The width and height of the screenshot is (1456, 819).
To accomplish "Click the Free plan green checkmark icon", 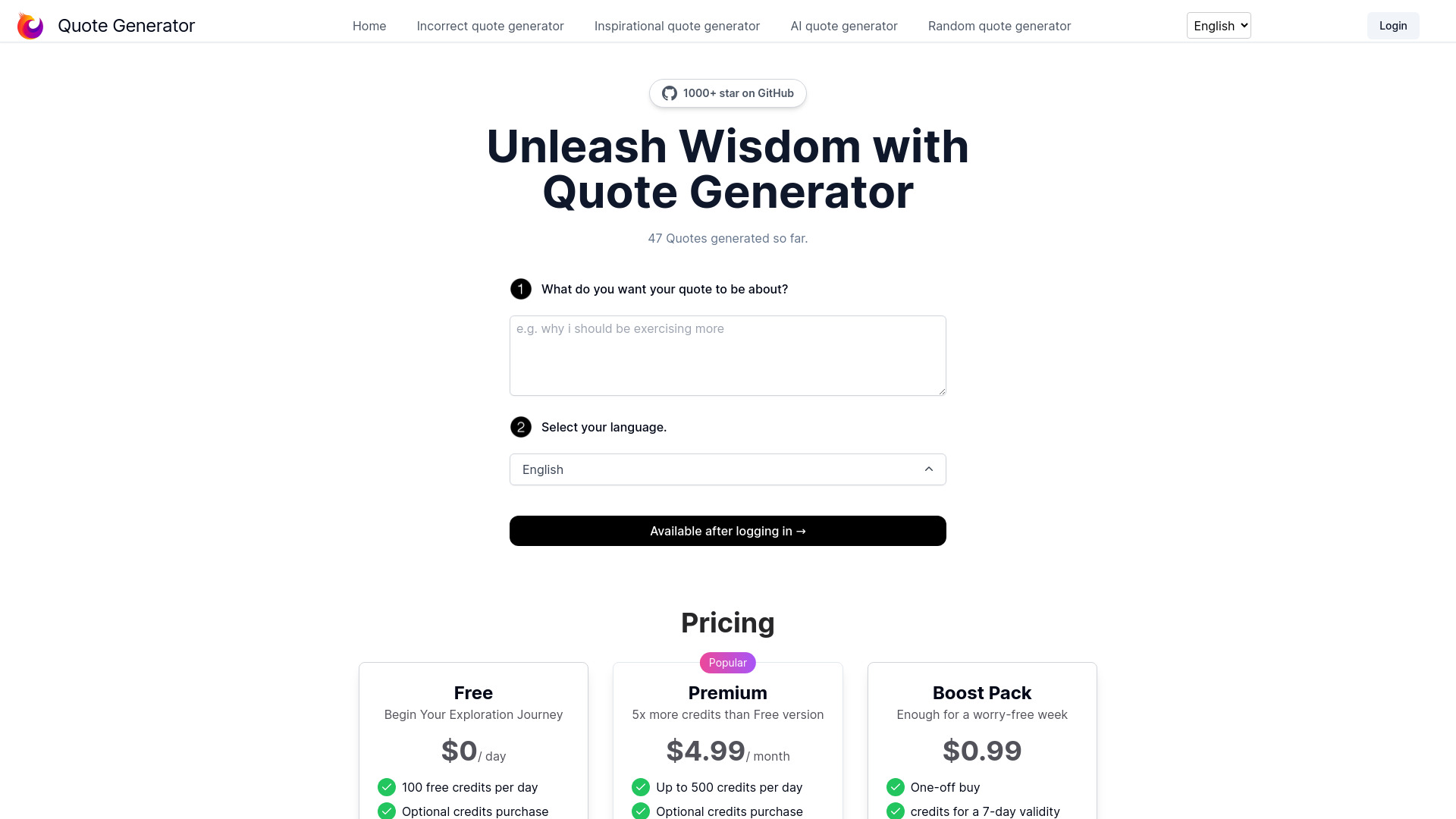I will 386,787.
